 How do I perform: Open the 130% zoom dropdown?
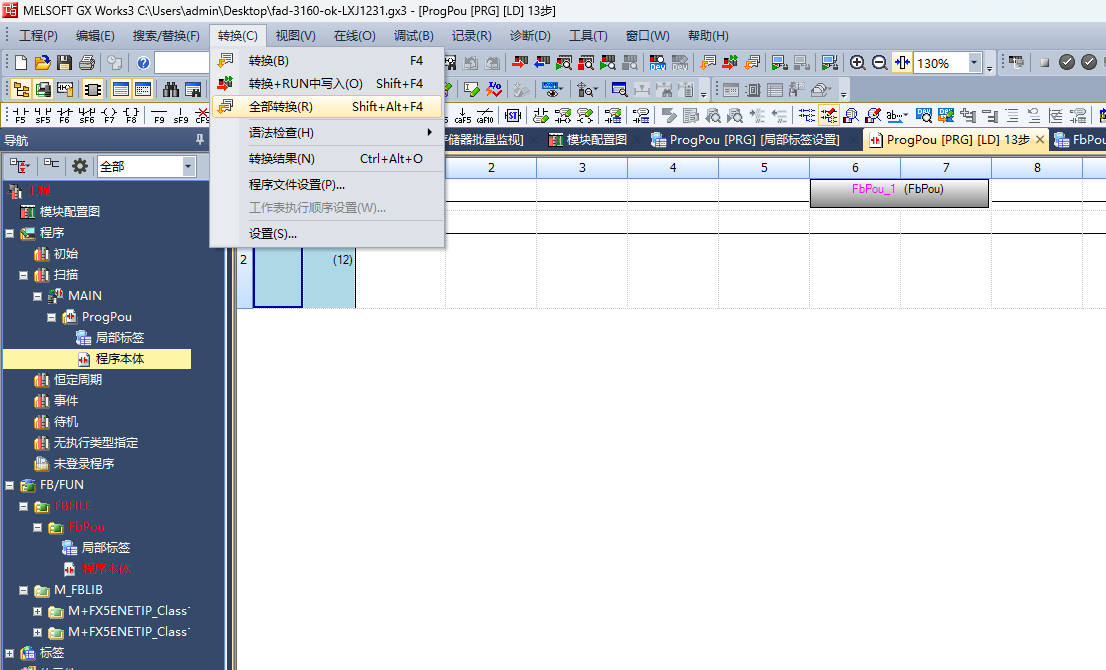coord(974,63)
